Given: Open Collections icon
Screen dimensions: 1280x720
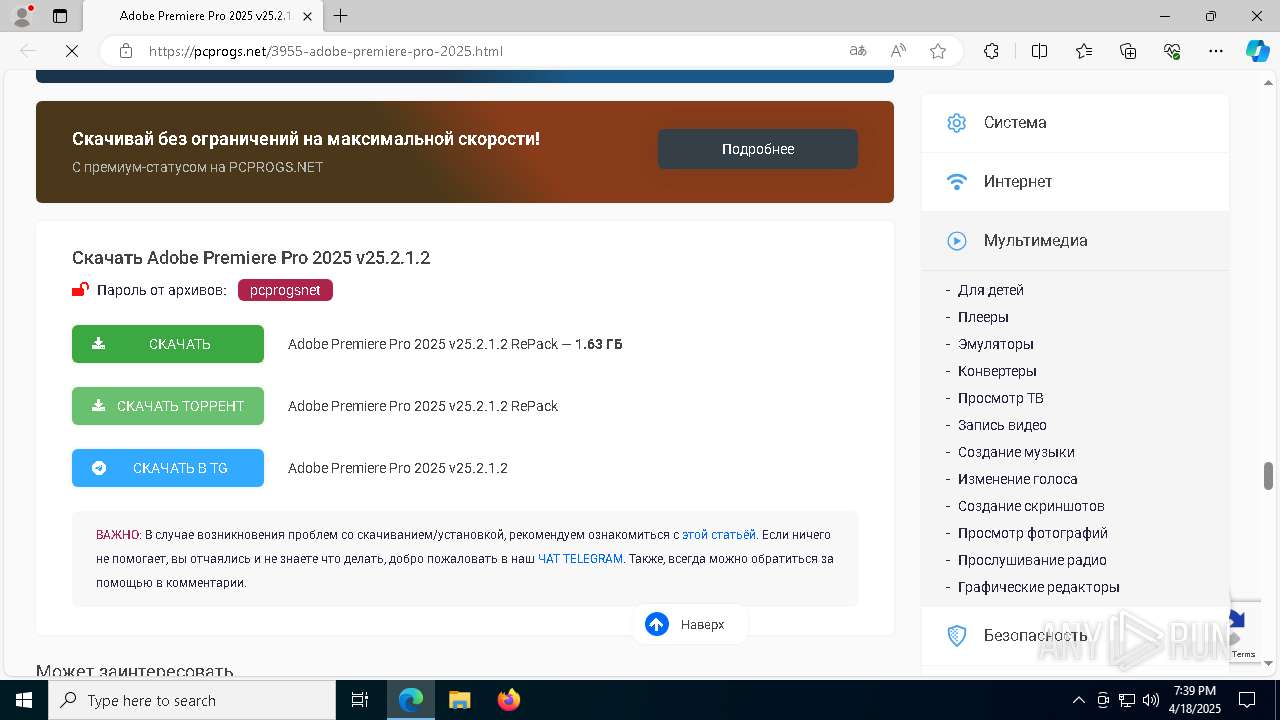Looking at the screenshot, I should (1128, 51).
